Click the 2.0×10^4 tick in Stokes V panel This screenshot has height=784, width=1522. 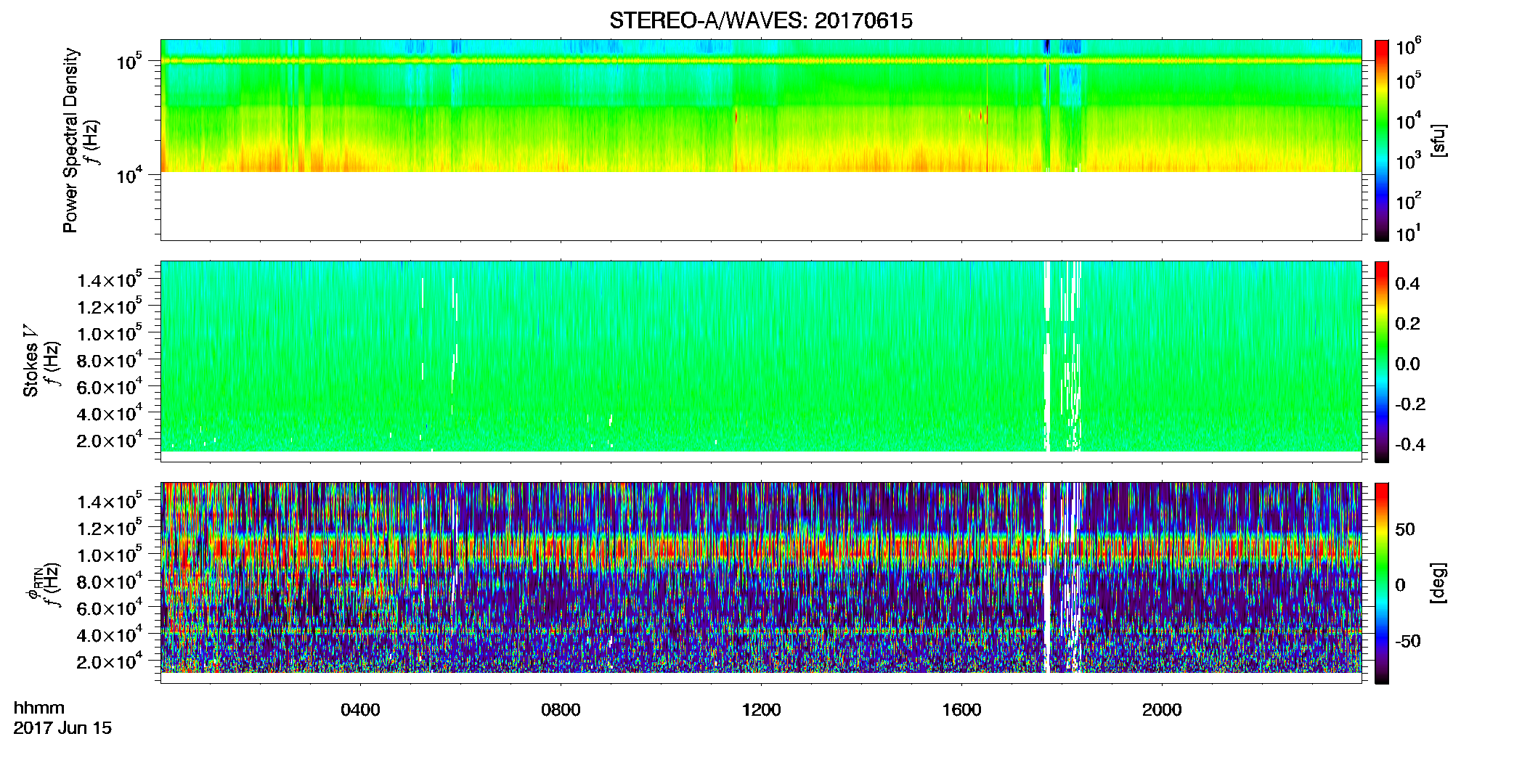pyautogui.click(x=110, y=441)
